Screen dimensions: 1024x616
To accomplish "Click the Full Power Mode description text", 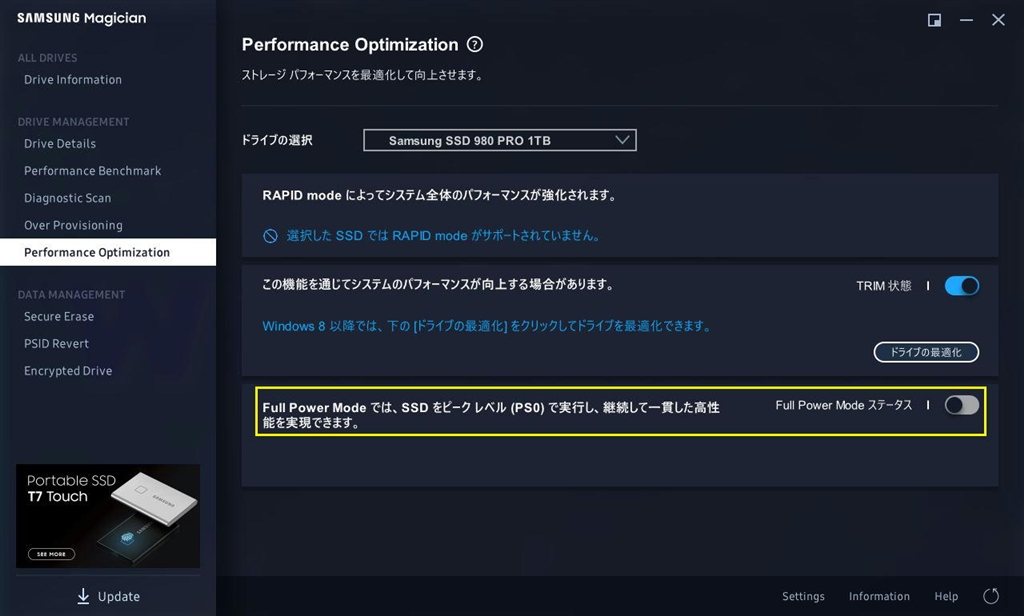I will 491,415.
